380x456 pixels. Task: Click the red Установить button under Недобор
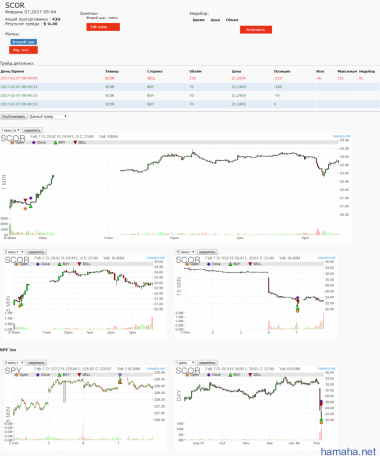256,30
